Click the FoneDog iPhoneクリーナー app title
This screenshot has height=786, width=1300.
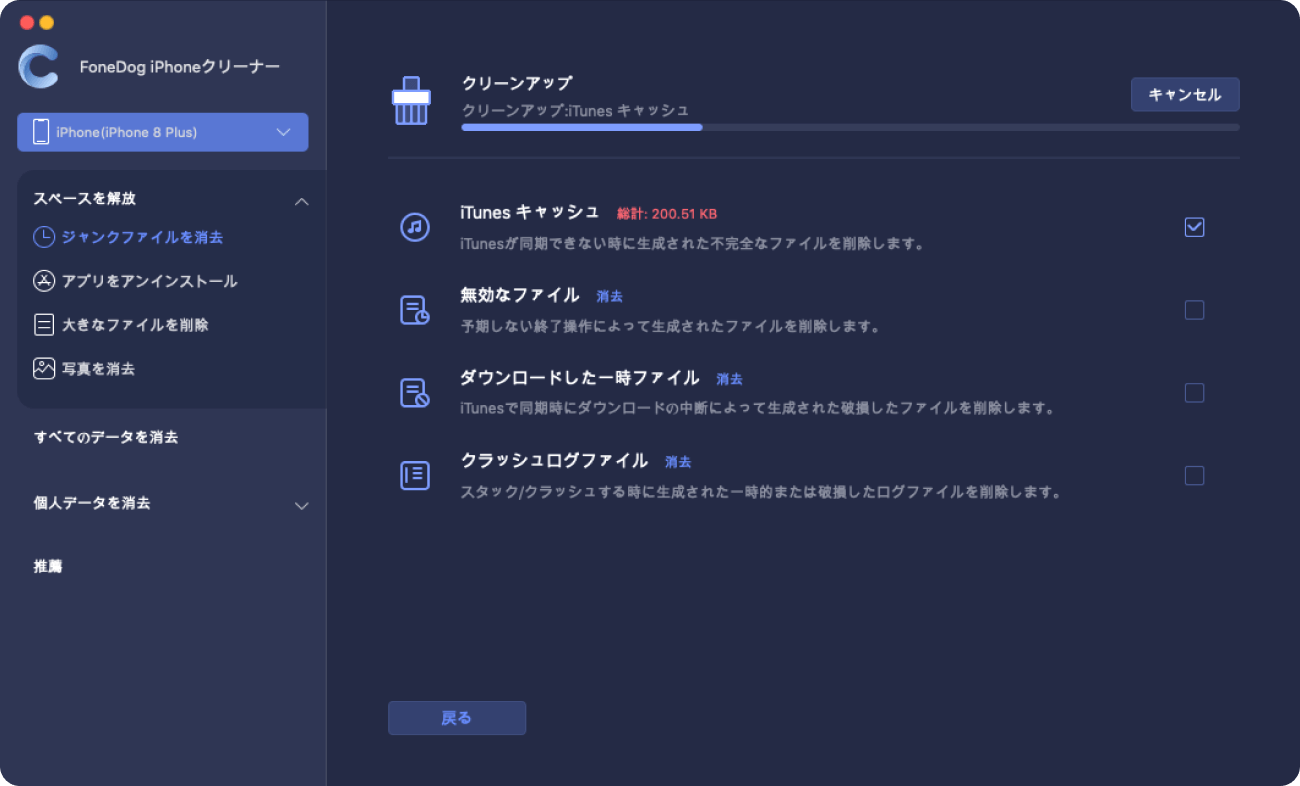tap(180, 67)
